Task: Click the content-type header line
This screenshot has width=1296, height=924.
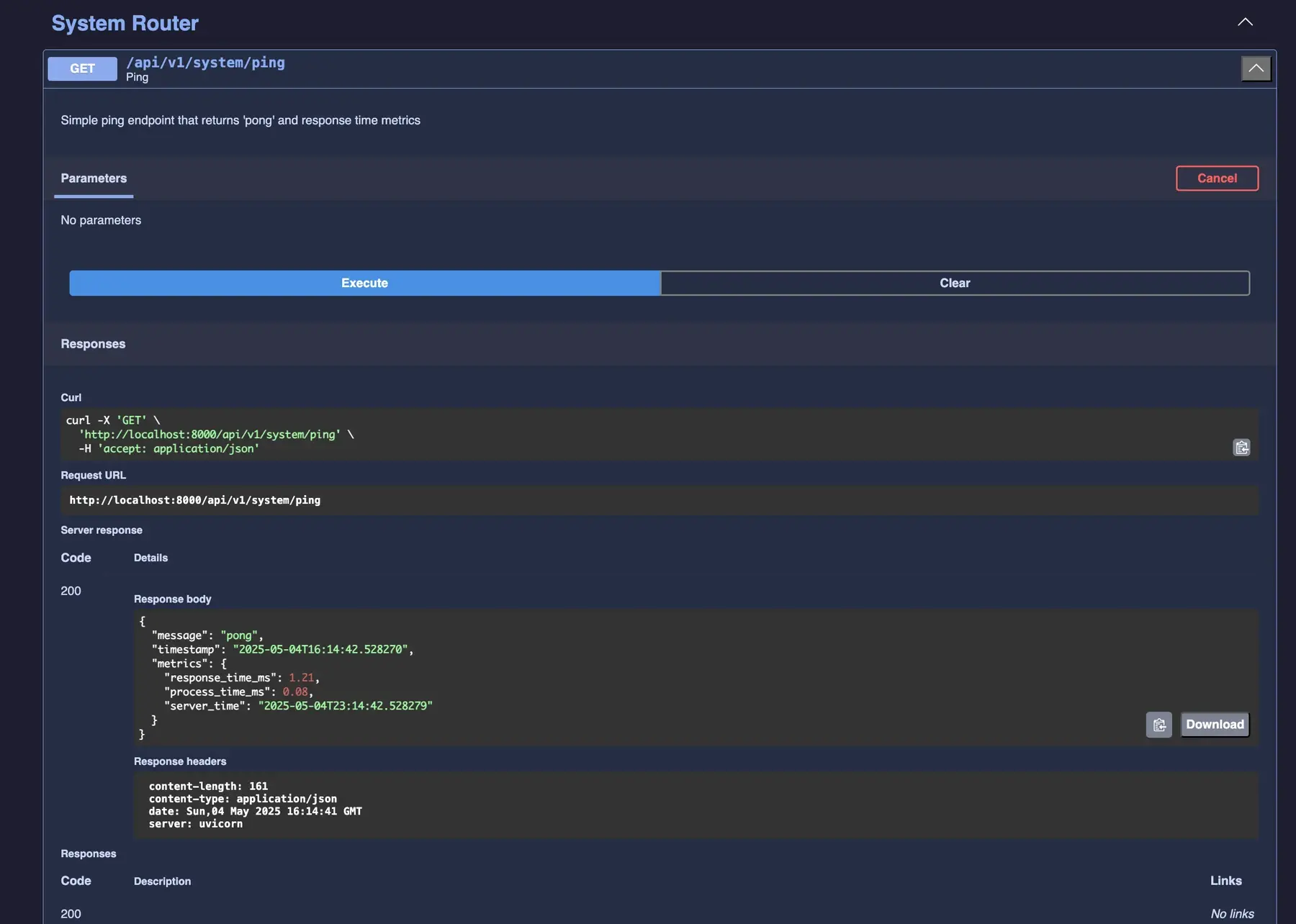Action: coord(243,799)
